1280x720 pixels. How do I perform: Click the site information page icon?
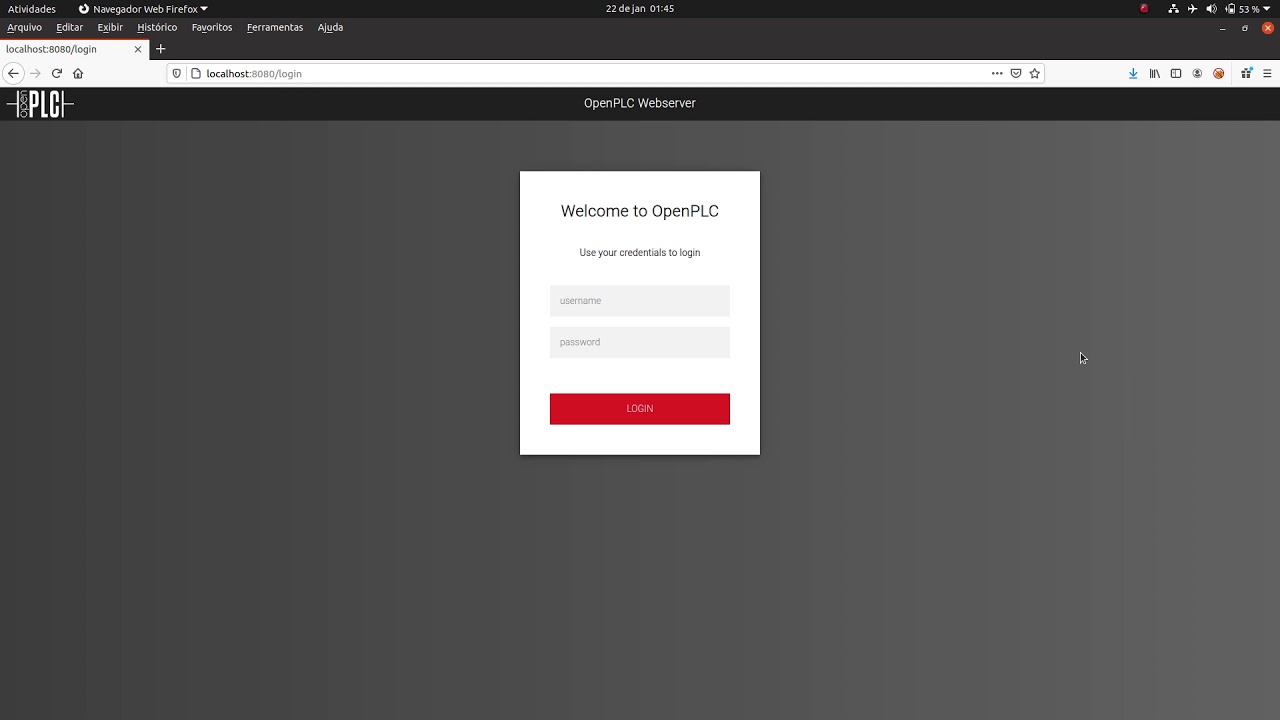point(196,73)
